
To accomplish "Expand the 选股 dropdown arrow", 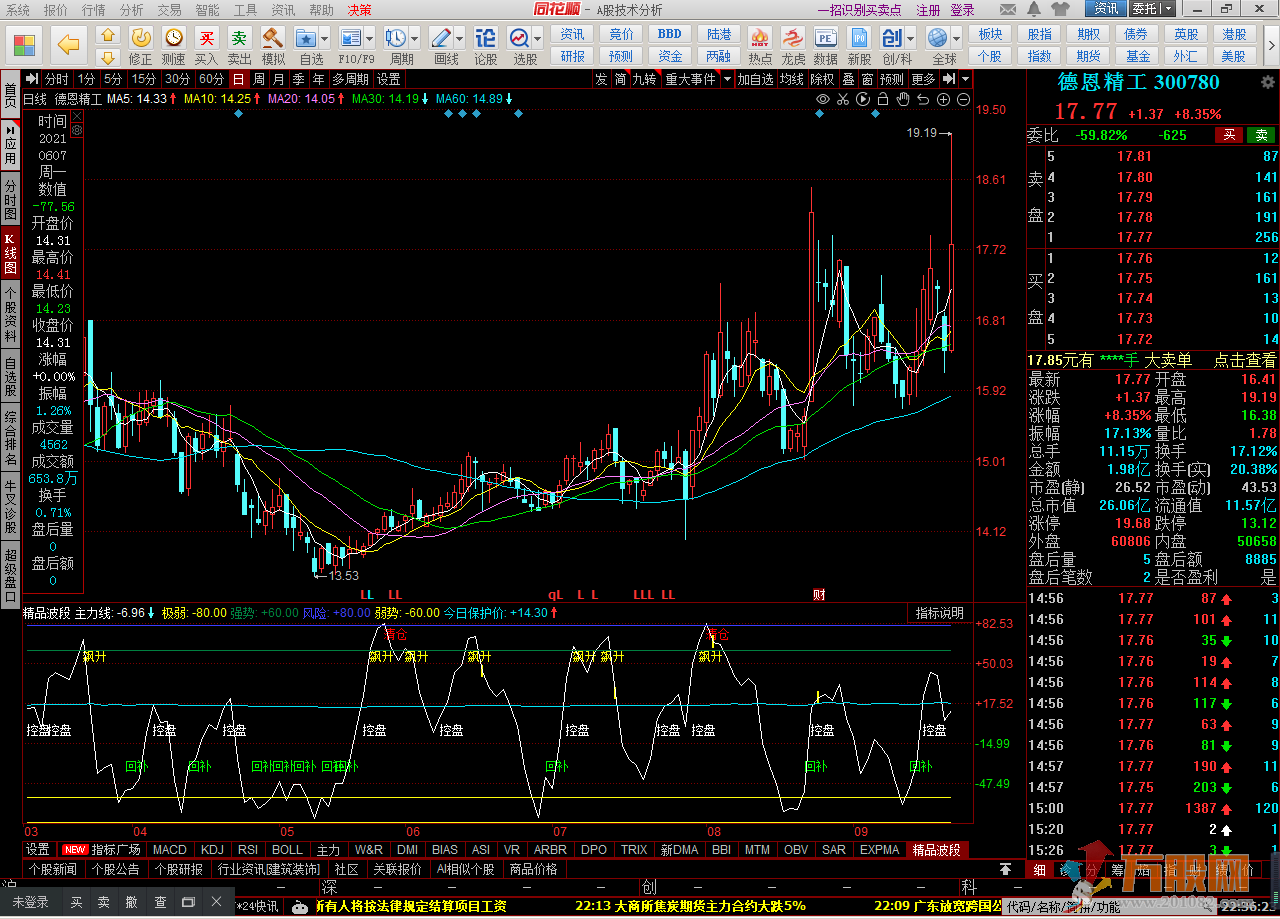I will (x=538, y=39).
